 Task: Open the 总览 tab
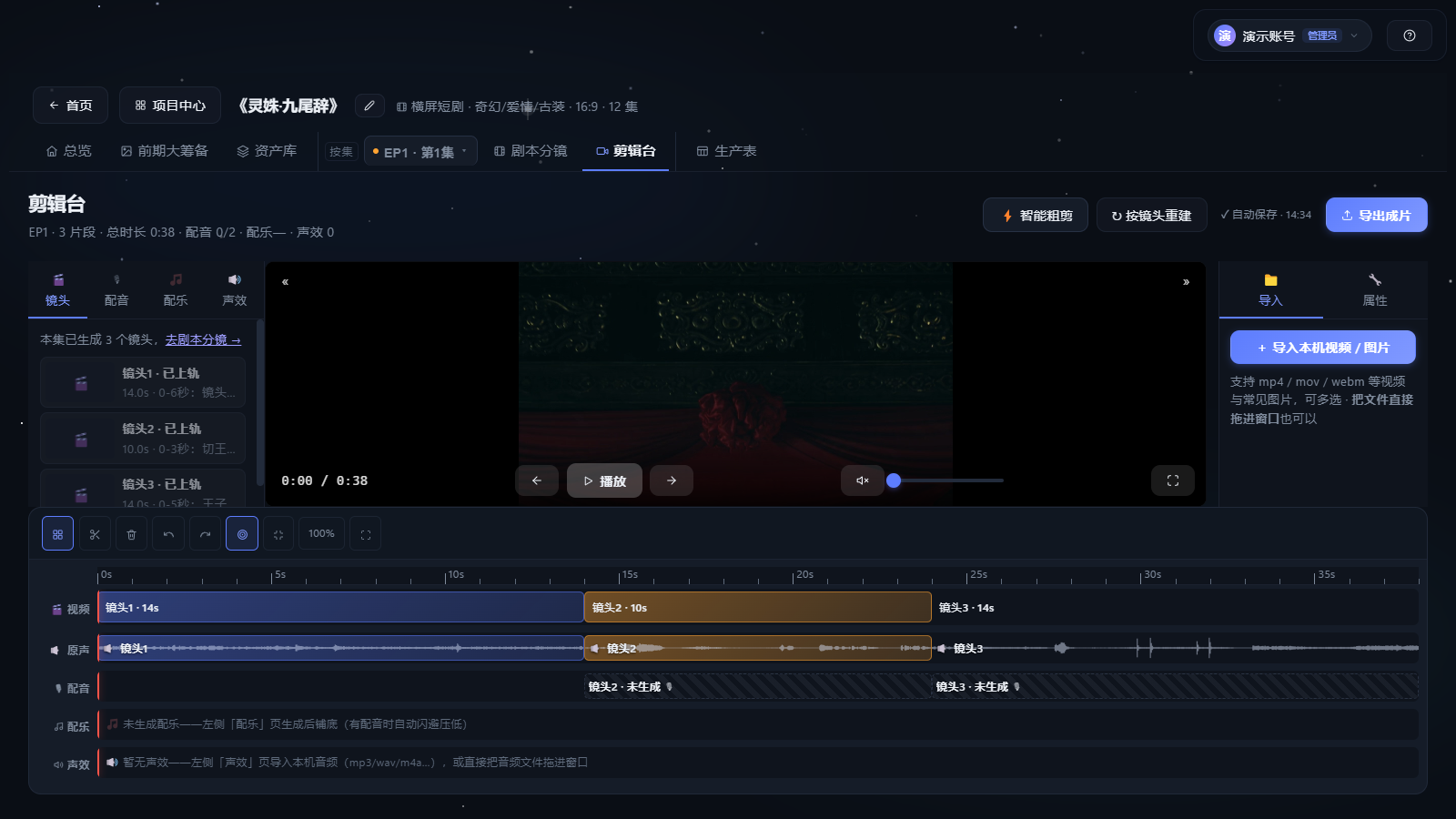[69, 151]
